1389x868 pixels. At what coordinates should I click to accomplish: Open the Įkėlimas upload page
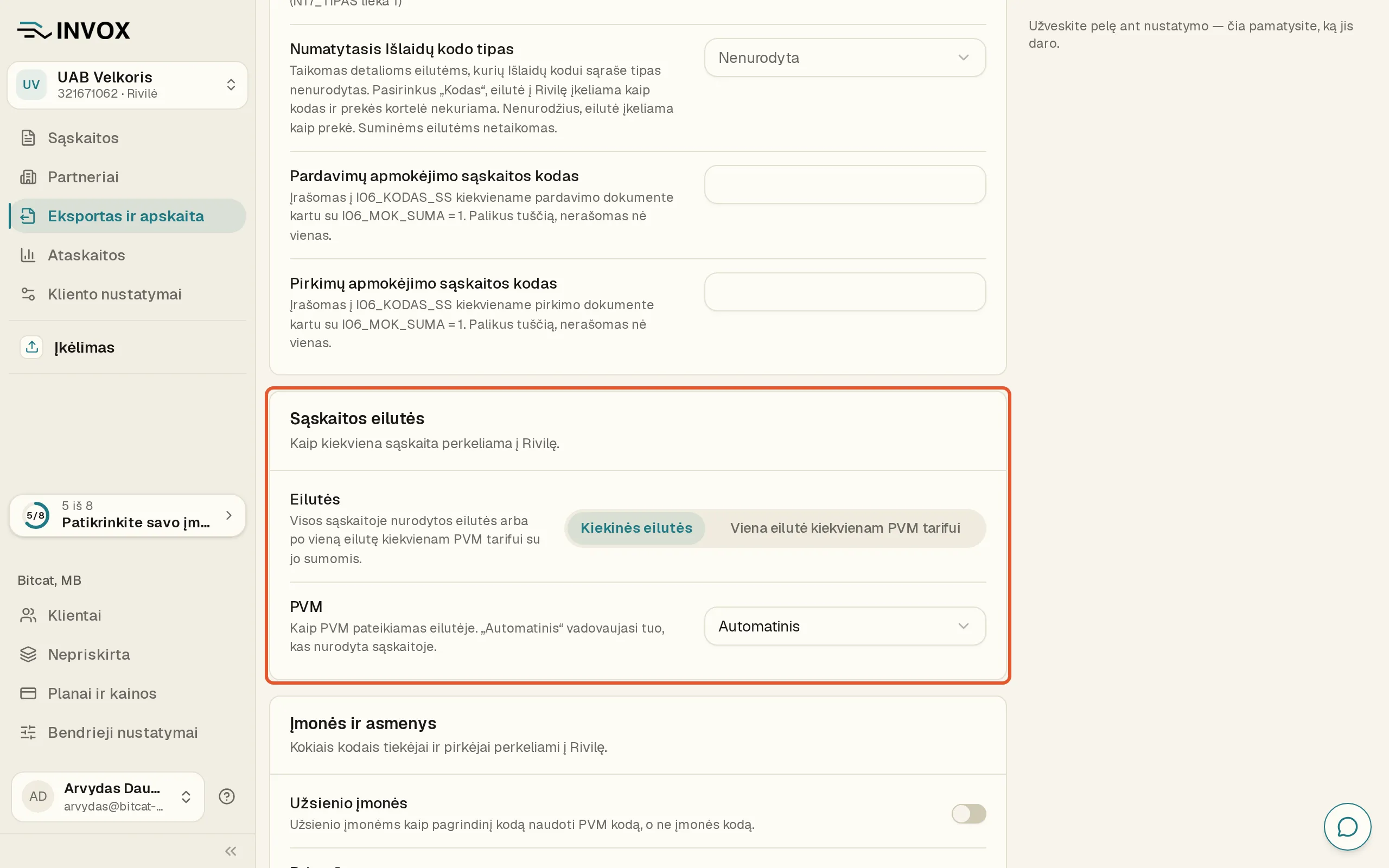(x=128, y=347)
